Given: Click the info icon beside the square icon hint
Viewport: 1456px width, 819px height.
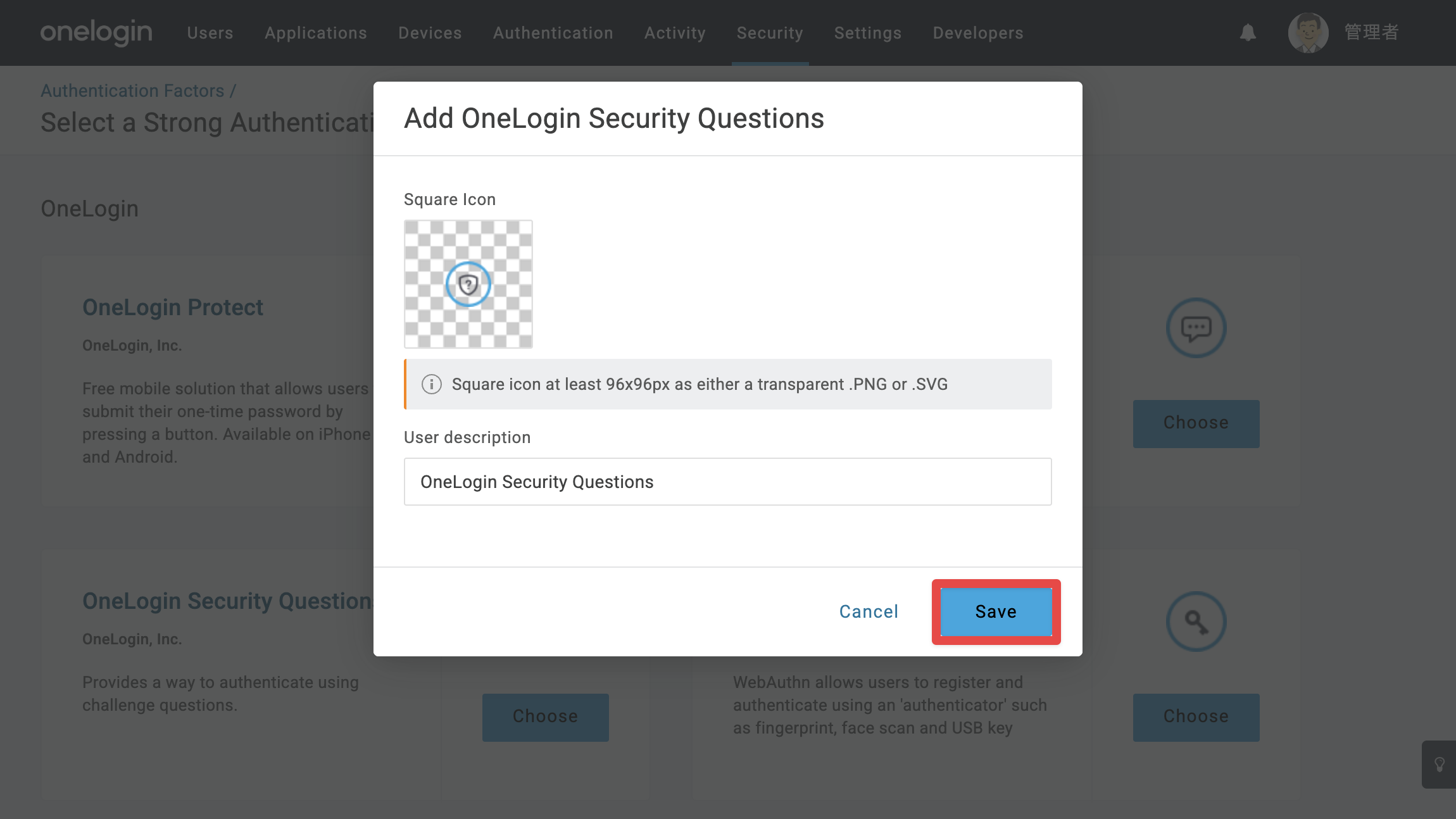Looking at the screenshot, I should pyautogui.click(x=432, y=384).
